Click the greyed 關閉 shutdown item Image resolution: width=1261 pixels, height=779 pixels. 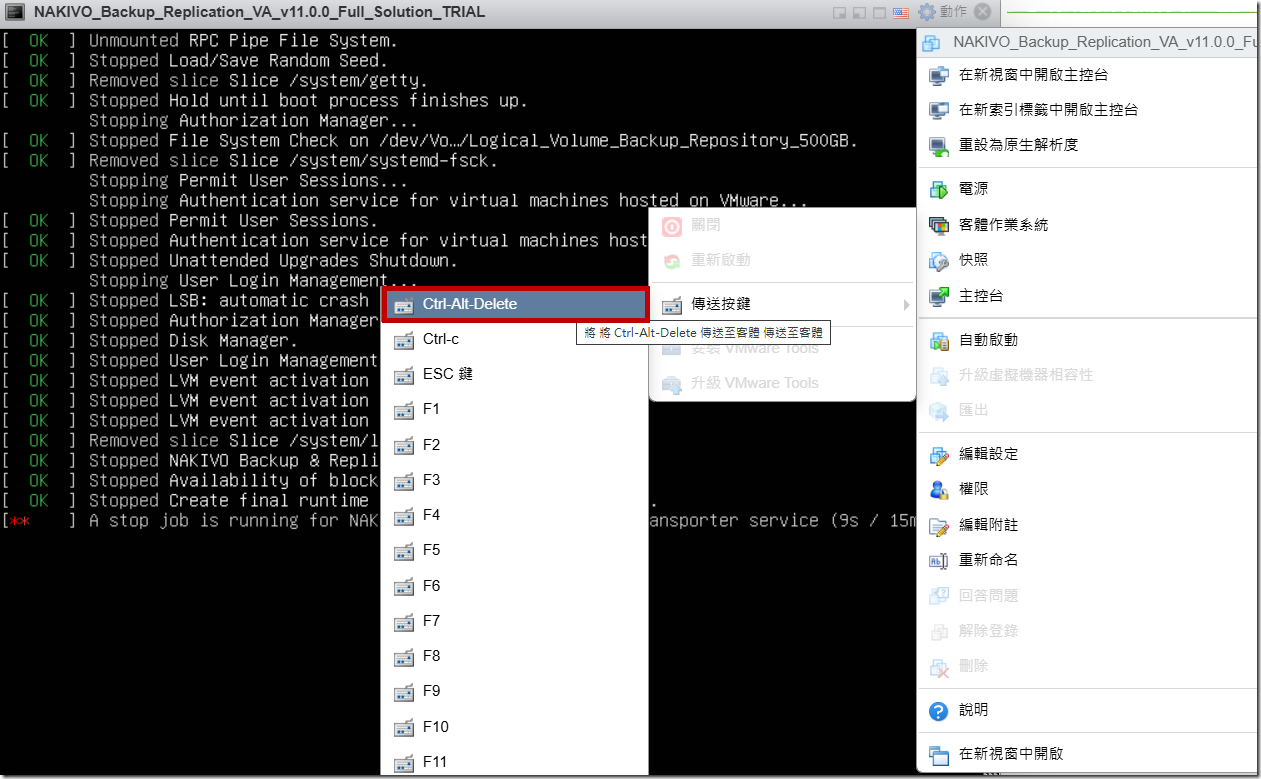tap(782, 225)
